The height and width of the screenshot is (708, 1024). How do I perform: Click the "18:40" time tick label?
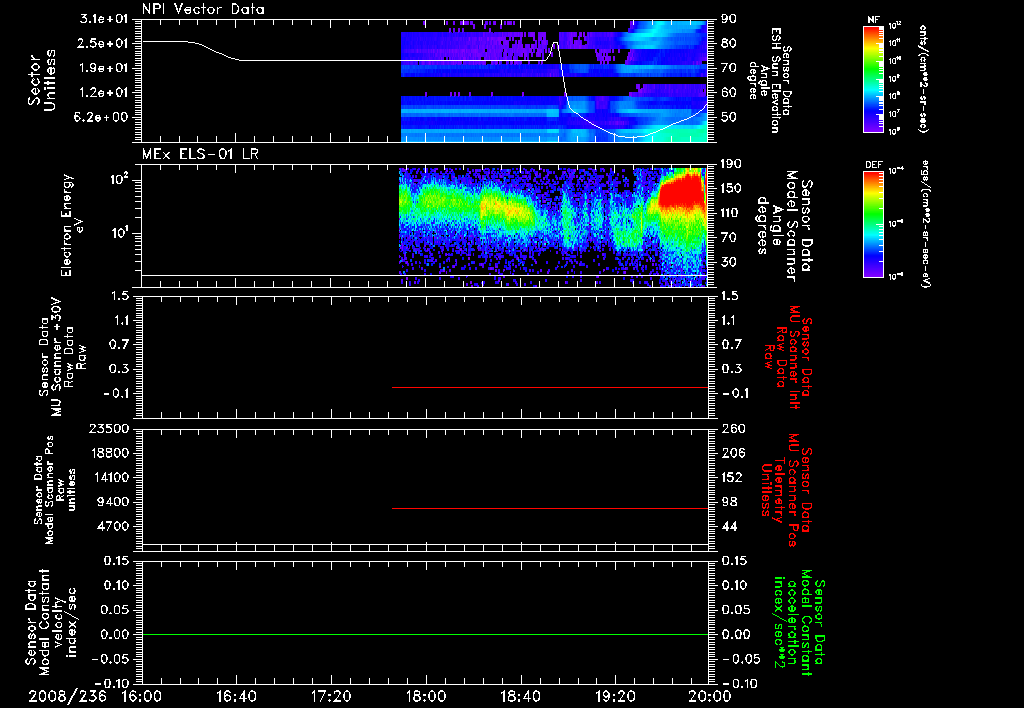click(520, 696)
